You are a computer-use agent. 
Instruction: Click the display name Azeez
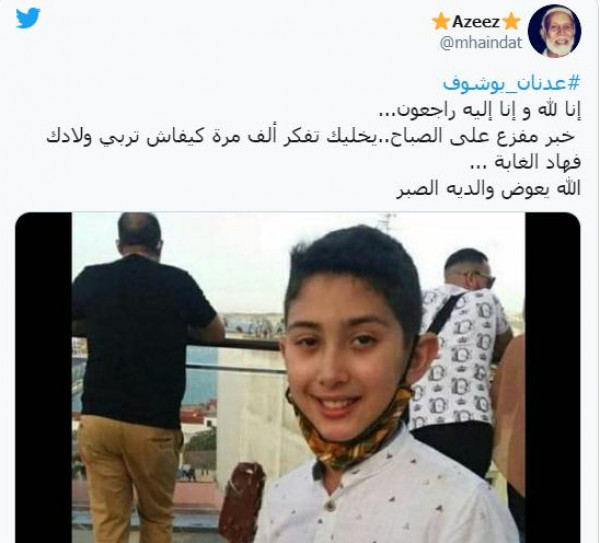coord(476,22)
